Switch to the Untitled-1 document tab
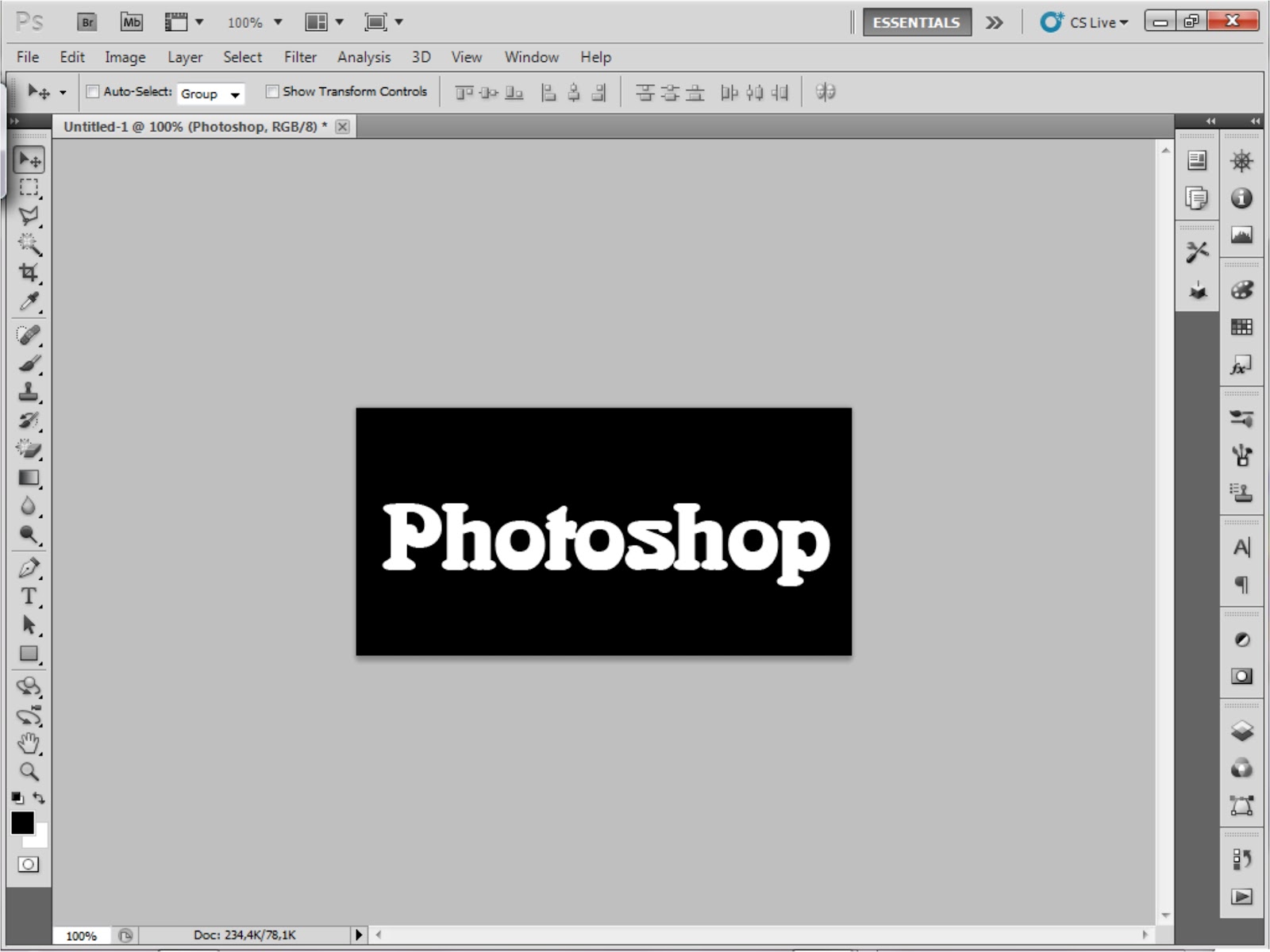This screenshot has height=952, width=1270. click(195, 127)
